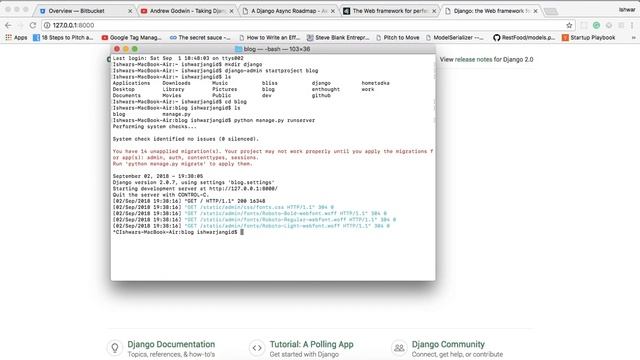This screenshot has width=640, height=360.
Task: Click the 'GET / HTTP/1.1 200' log line
Action: click(189, 201)
